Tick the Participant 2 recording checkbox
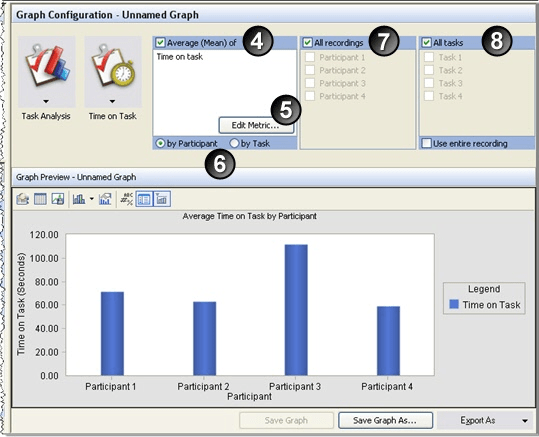This screenshot has height=437, width=539. click(x=310, y=70)
